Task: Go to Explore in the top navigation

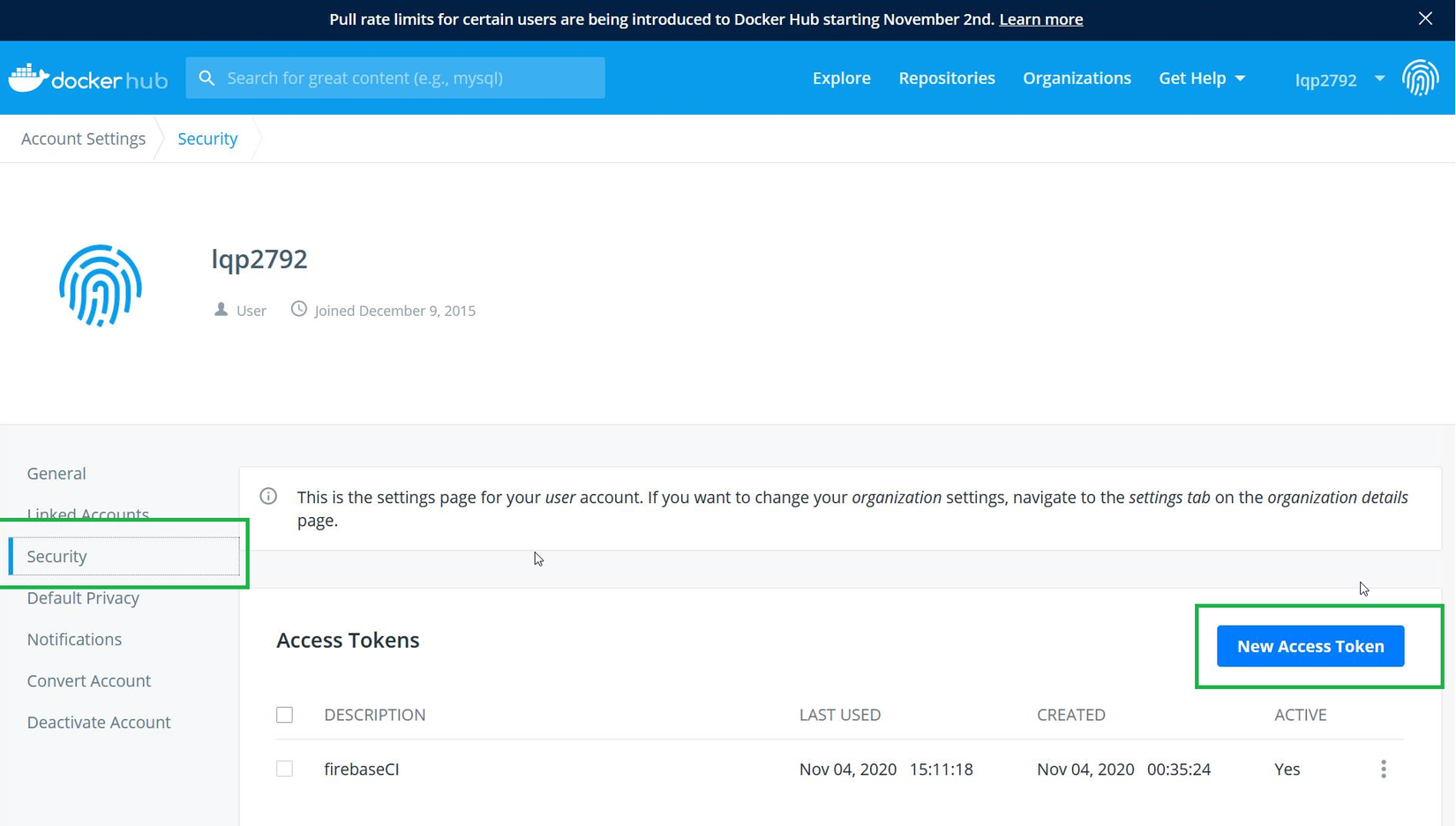Action: click(x=841, y=79)
